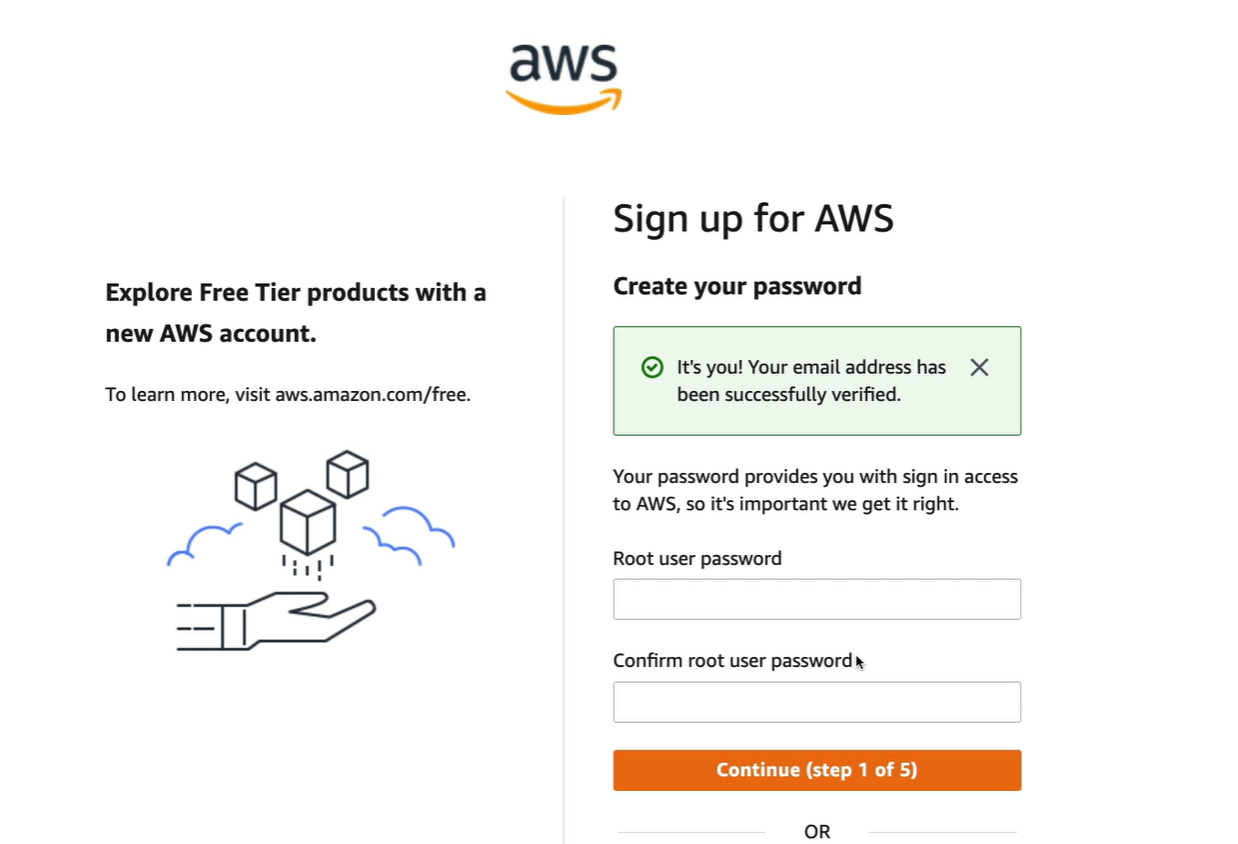Click Continue (step 1 of 5) button
1238x844 pixels.
coord(817,770)
